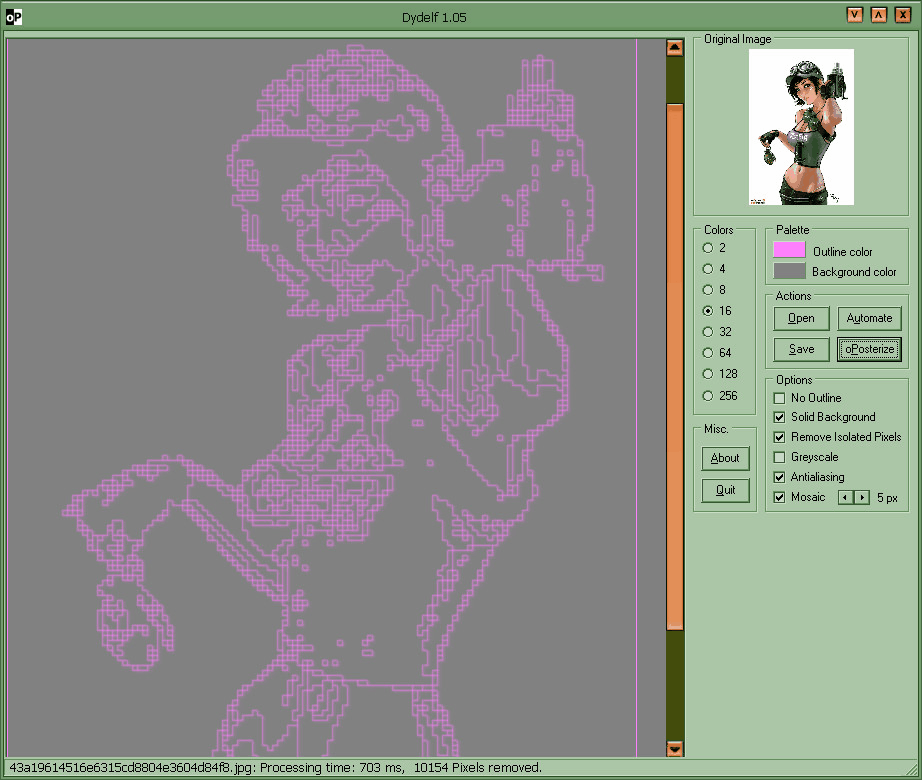Enable the Greyscale checkbox

click(780, 457)
